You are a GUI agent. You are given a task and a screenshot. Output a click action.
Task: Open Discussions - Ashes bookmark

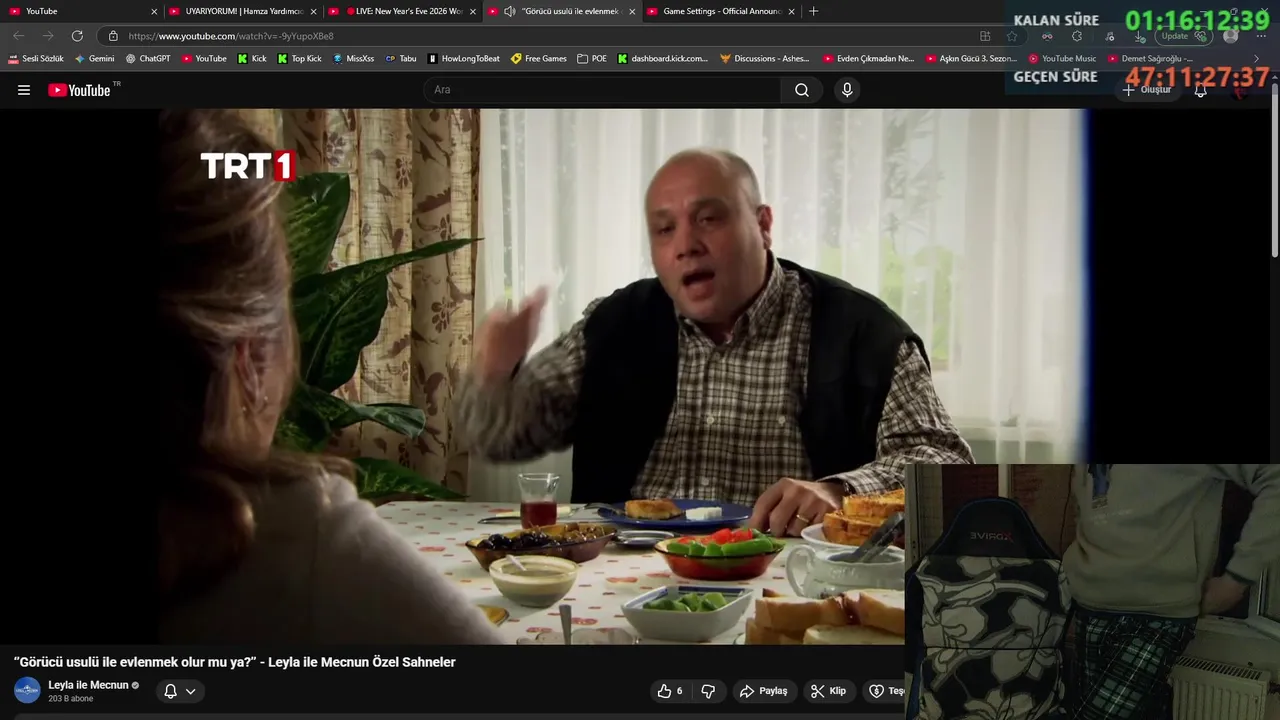pyautogui.click(x=765, y=59)
